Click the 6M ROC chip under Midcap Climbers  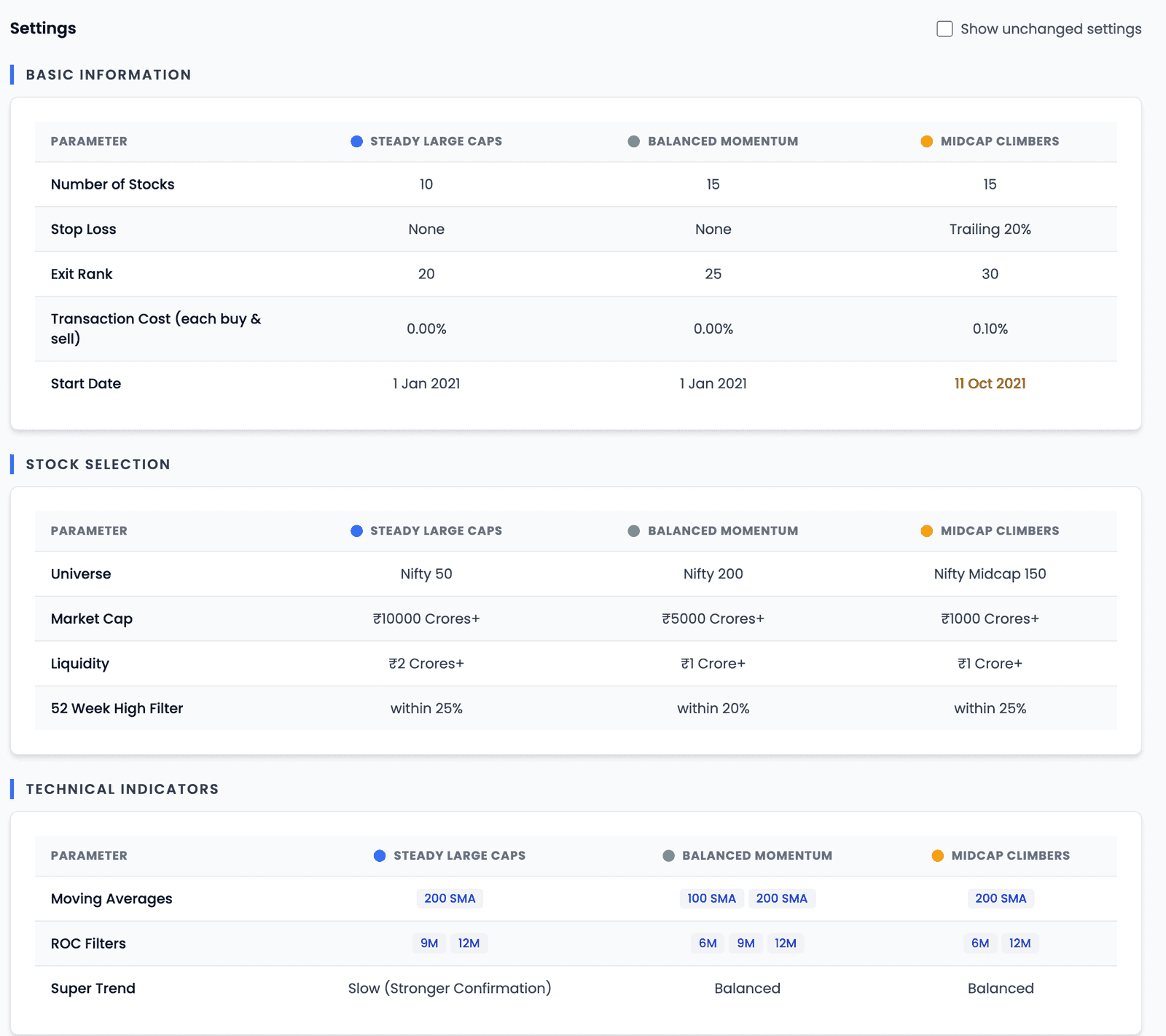tap(980, 943)
